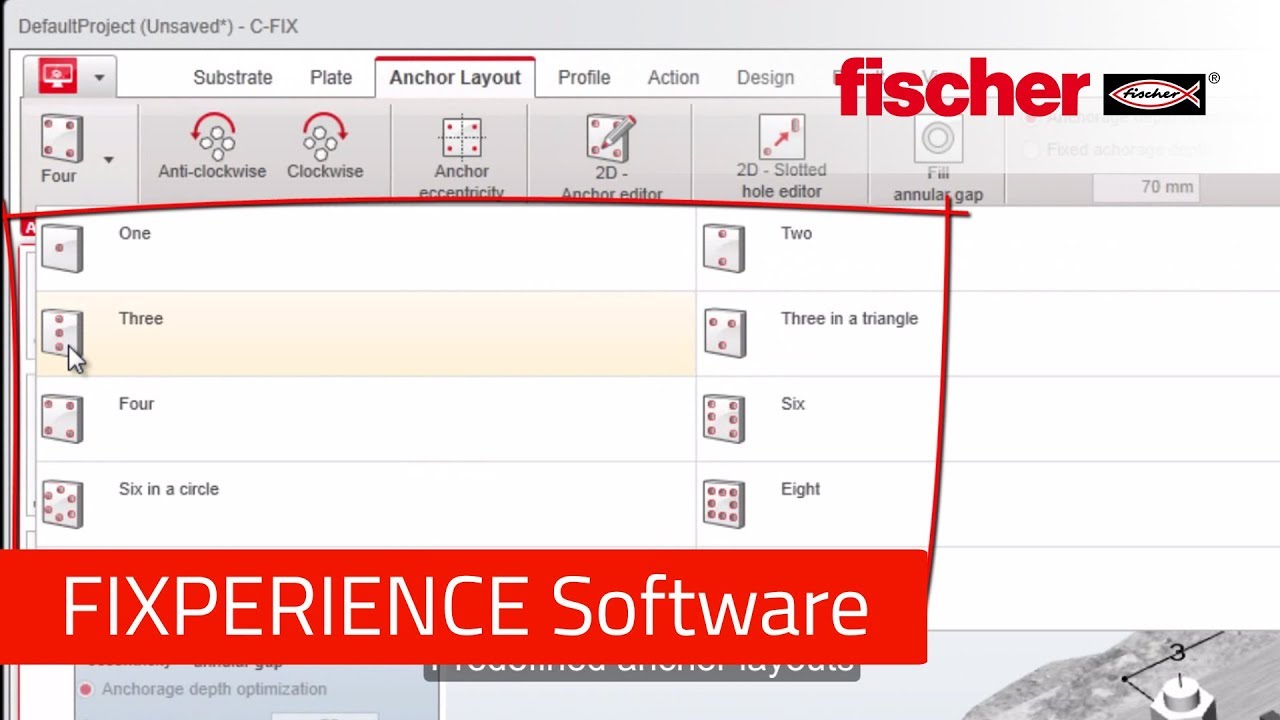
Task: Switch to the Design tab
Action: click(x=765, y=78)
